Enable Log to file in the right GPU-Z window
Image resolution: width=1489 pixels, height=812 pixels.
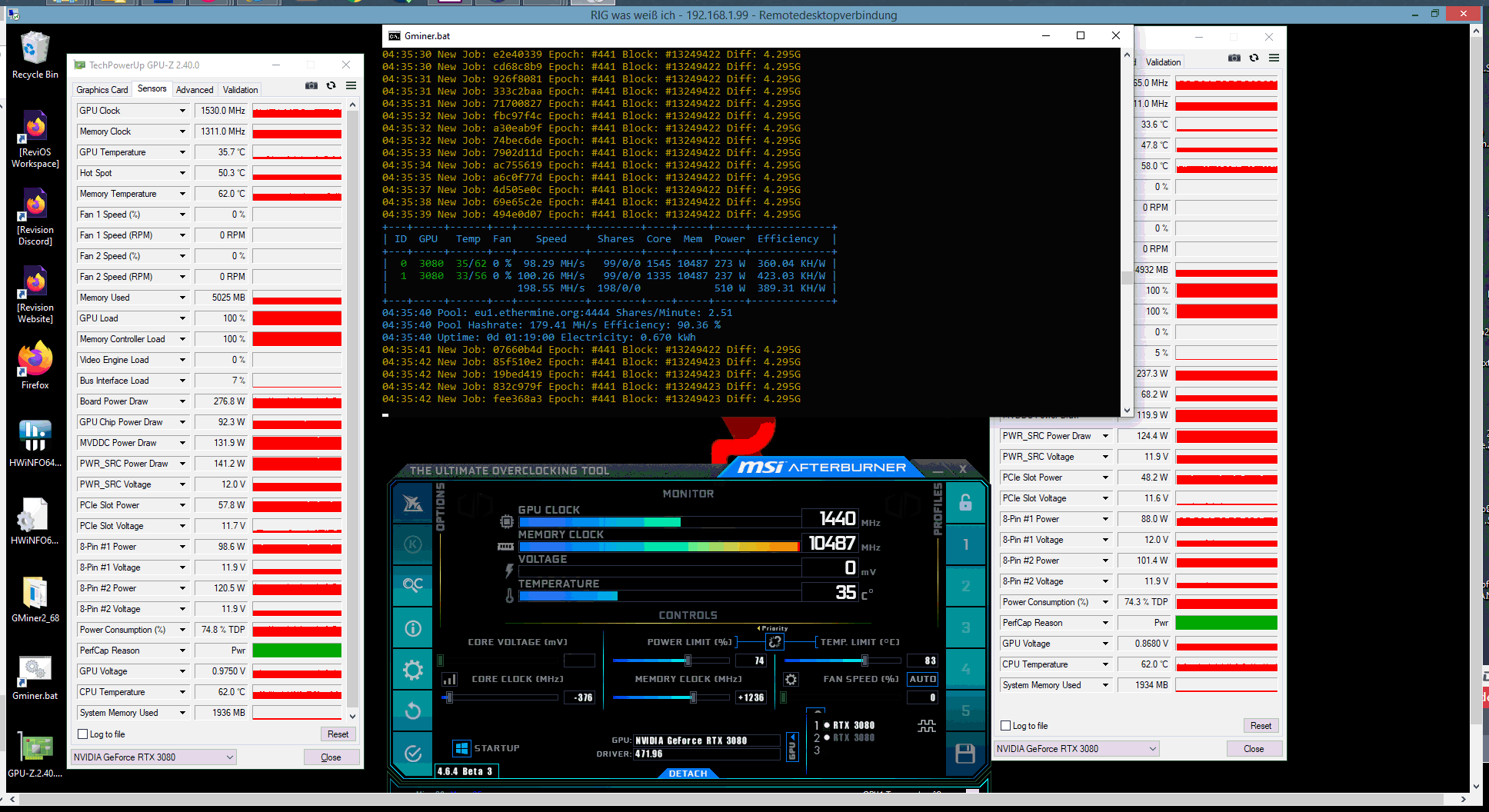(x=1005, y=726)
